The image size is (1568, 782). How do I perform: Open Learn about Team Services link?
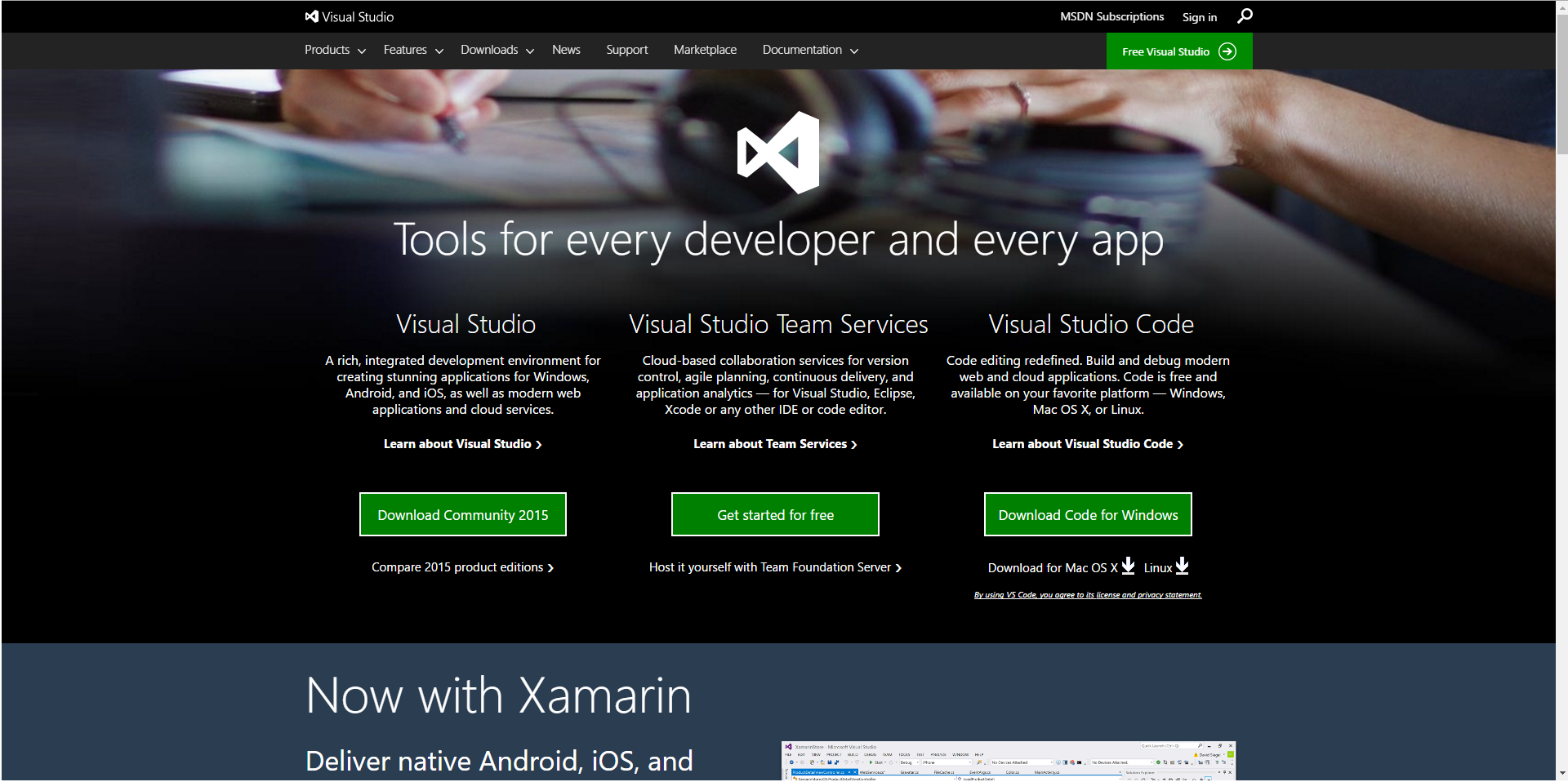click(x=775, y=444)
